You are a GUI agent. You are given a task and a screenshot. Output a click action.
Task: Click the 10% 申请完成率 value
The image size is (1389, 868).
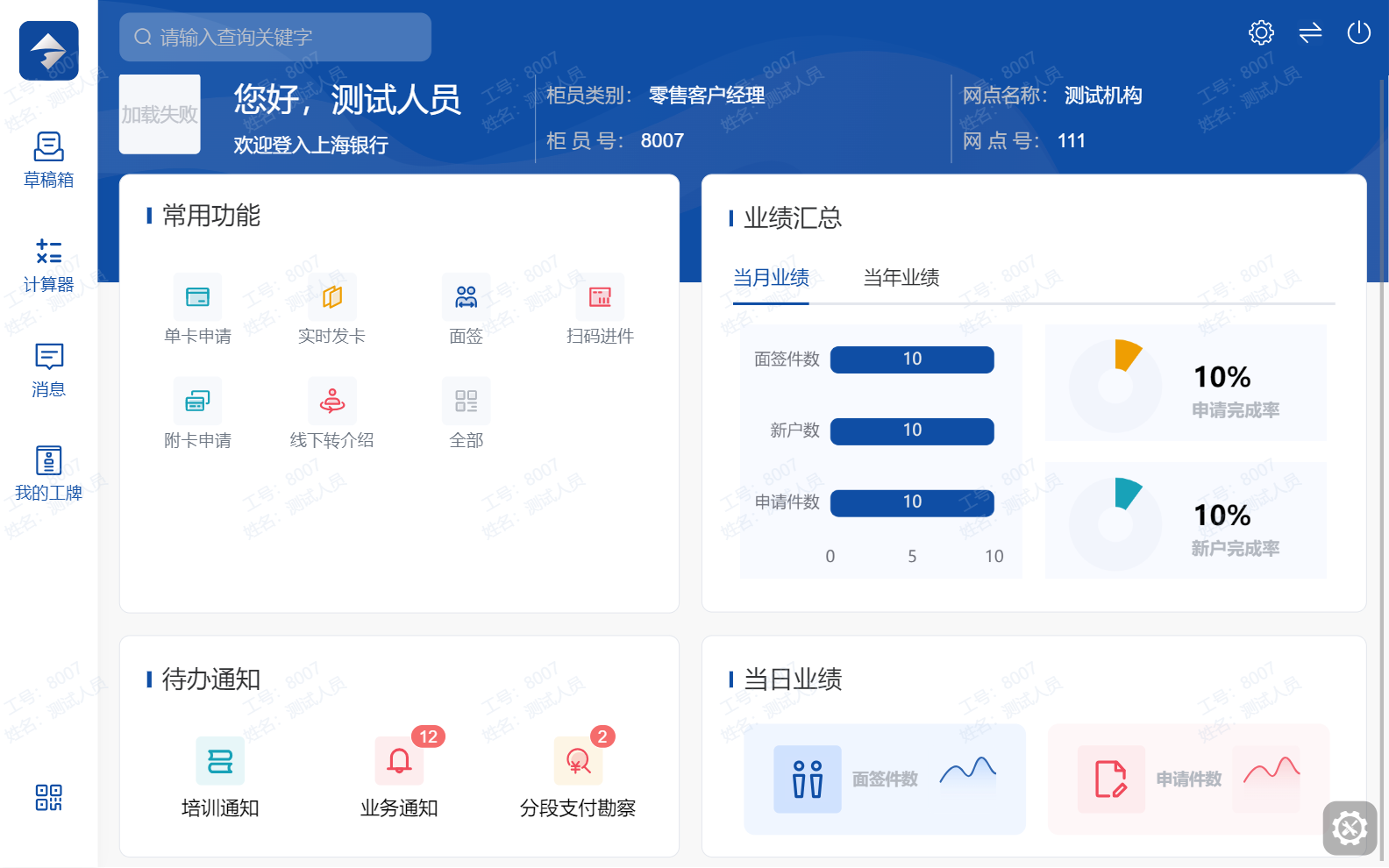click(x=1222, y=377)
